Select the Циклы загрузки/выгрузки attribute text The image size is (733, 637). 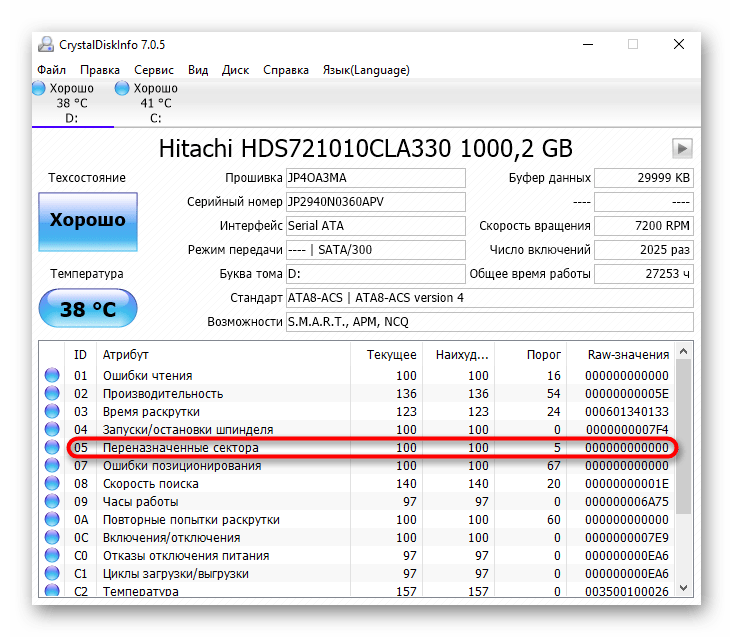(176, 574)
